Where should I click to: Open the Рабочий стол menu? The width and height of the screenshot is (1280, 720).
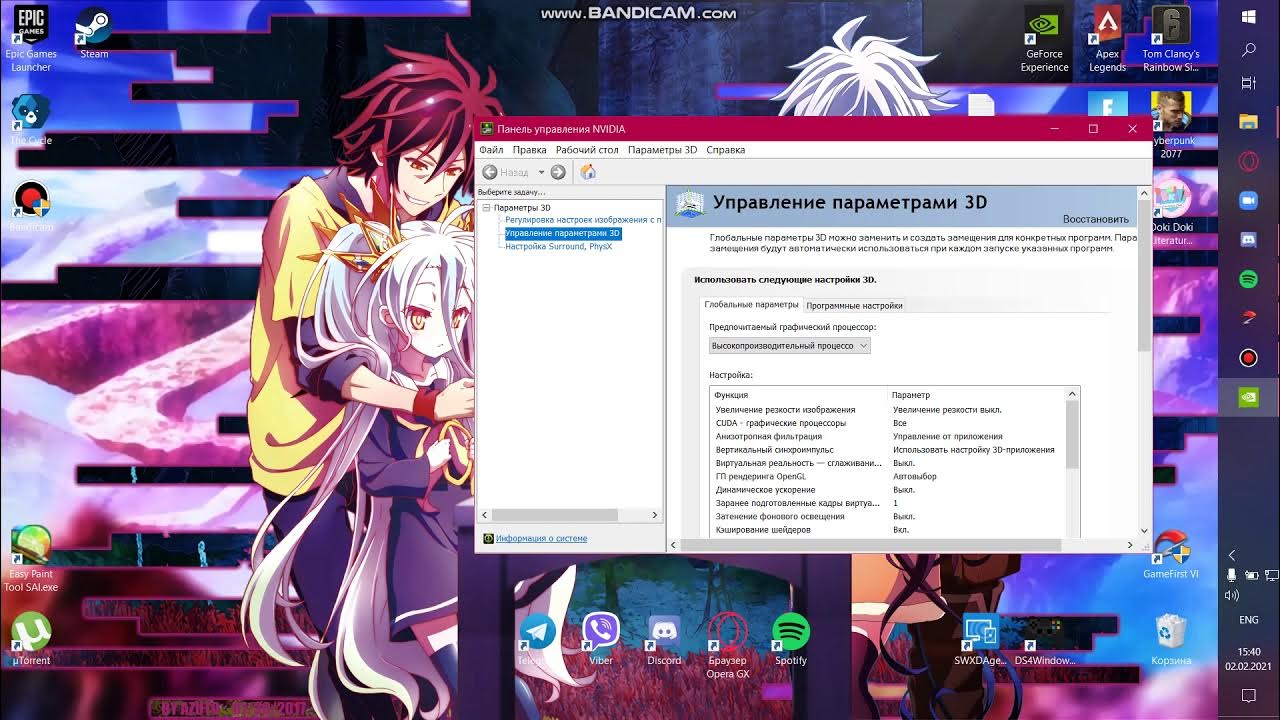(587, 150)
